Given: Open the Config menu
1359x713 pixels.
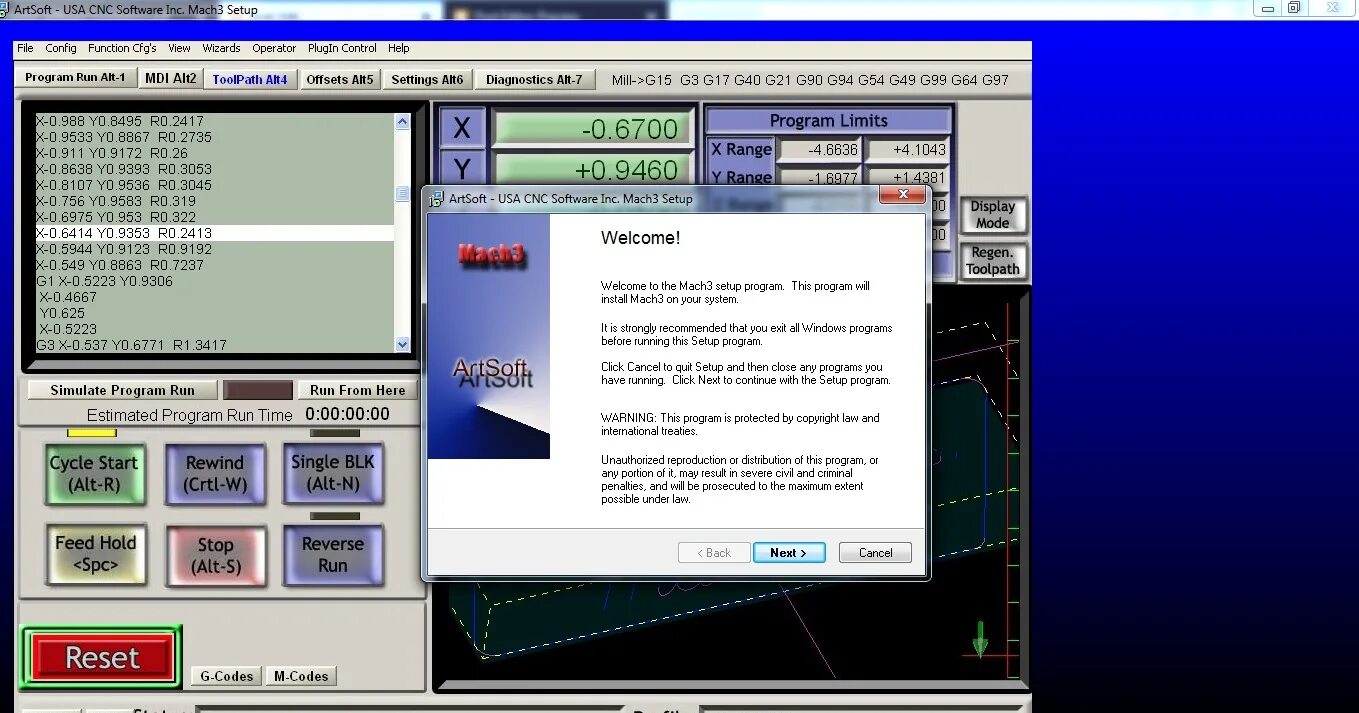Looking at the screenshot, I should click(61, 48).
